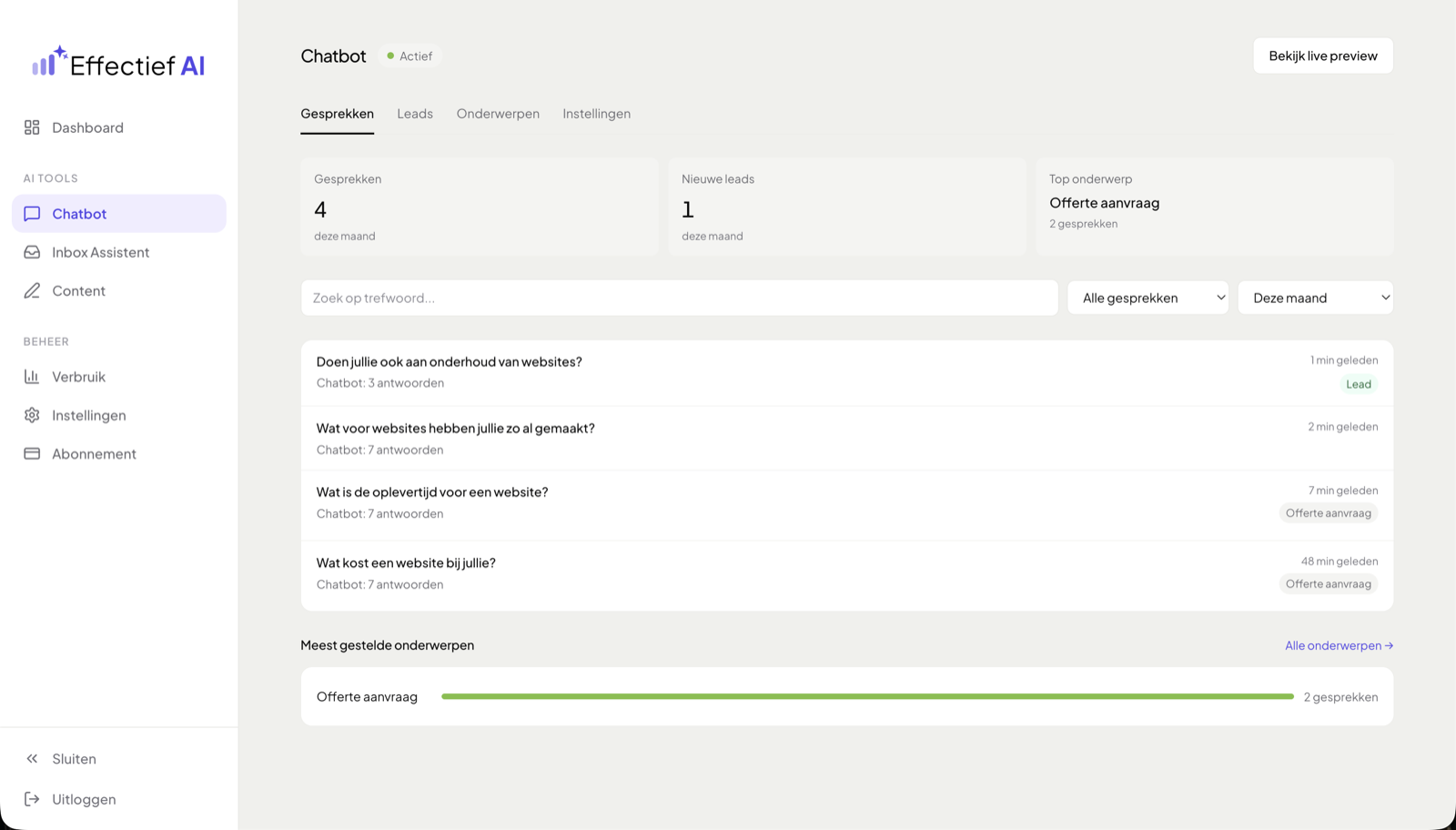Open conversation about onderhoud van websites
Viewport: 1456px width, 830px height.
point(847,372)
